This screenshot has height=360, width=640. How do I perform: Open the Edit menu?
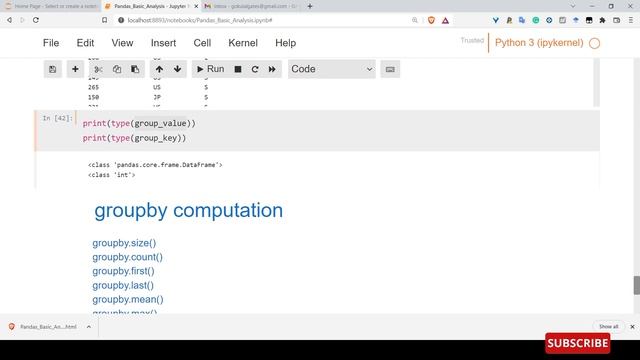tap(85, 43)
